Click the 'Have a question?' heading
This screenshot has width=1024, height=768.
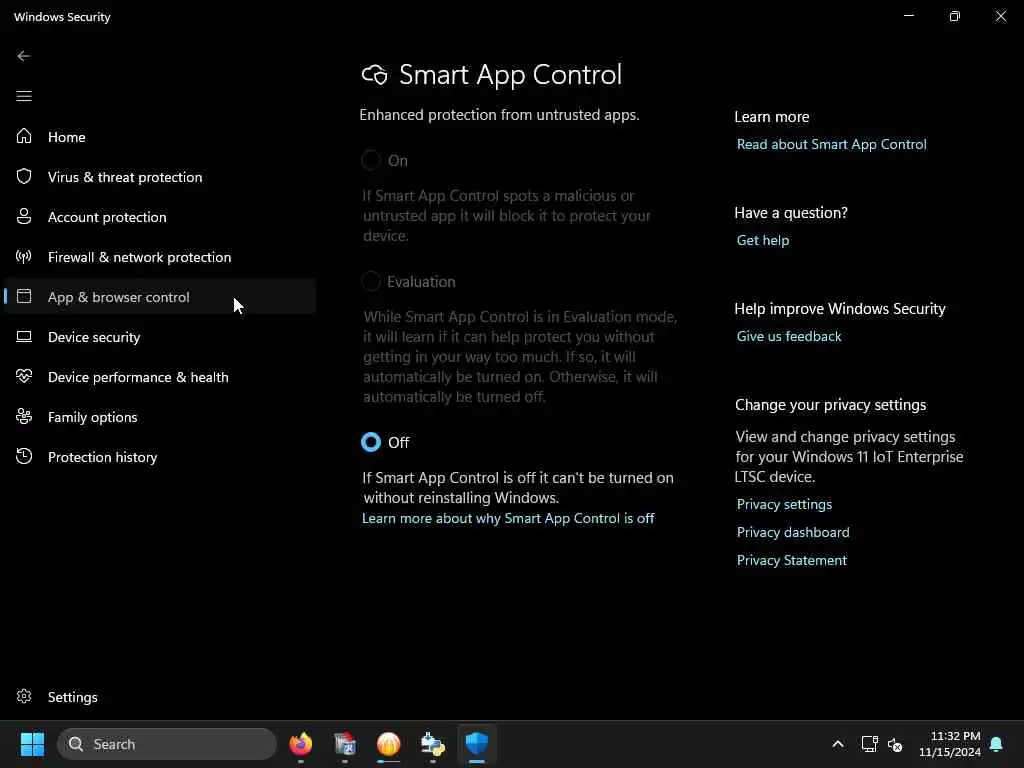coord(791,213)
